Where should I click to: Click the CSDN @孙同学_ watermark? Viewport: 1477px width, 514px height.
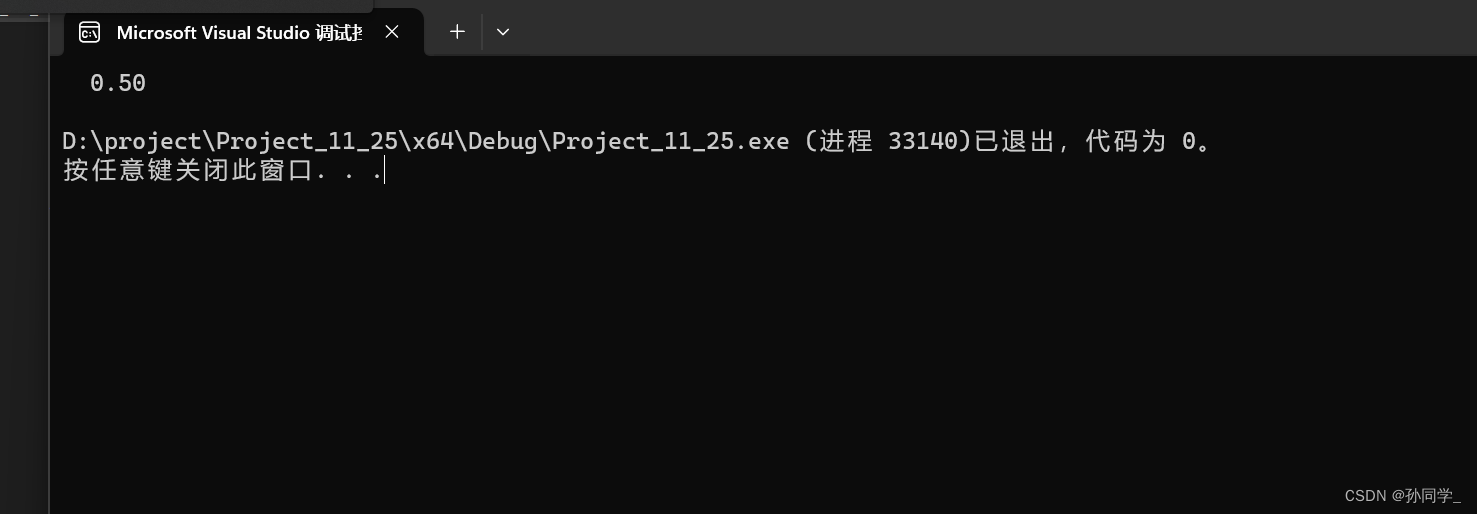1402,496
